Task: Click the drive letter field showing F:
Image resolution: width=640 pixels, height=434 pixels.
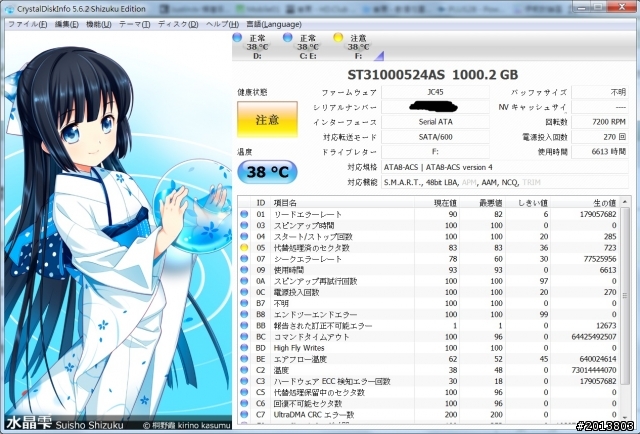Action: point(436,152)
